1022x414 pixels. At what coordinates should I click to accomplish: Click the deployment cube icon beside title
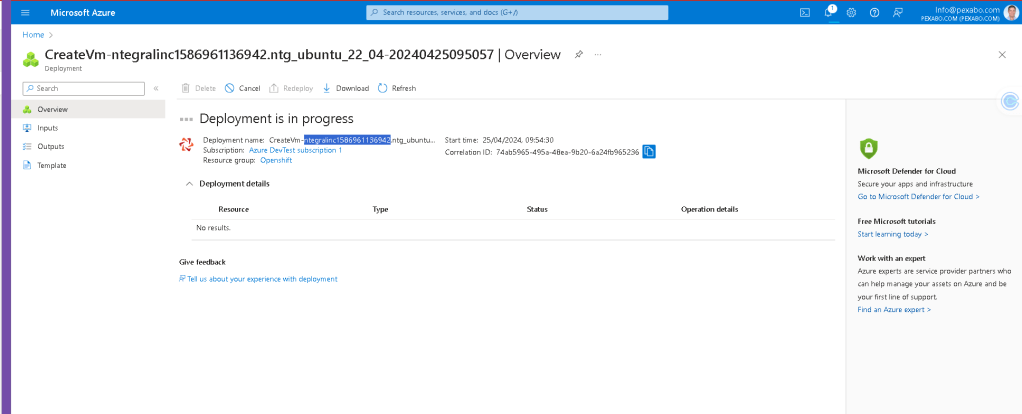[31, 59]
